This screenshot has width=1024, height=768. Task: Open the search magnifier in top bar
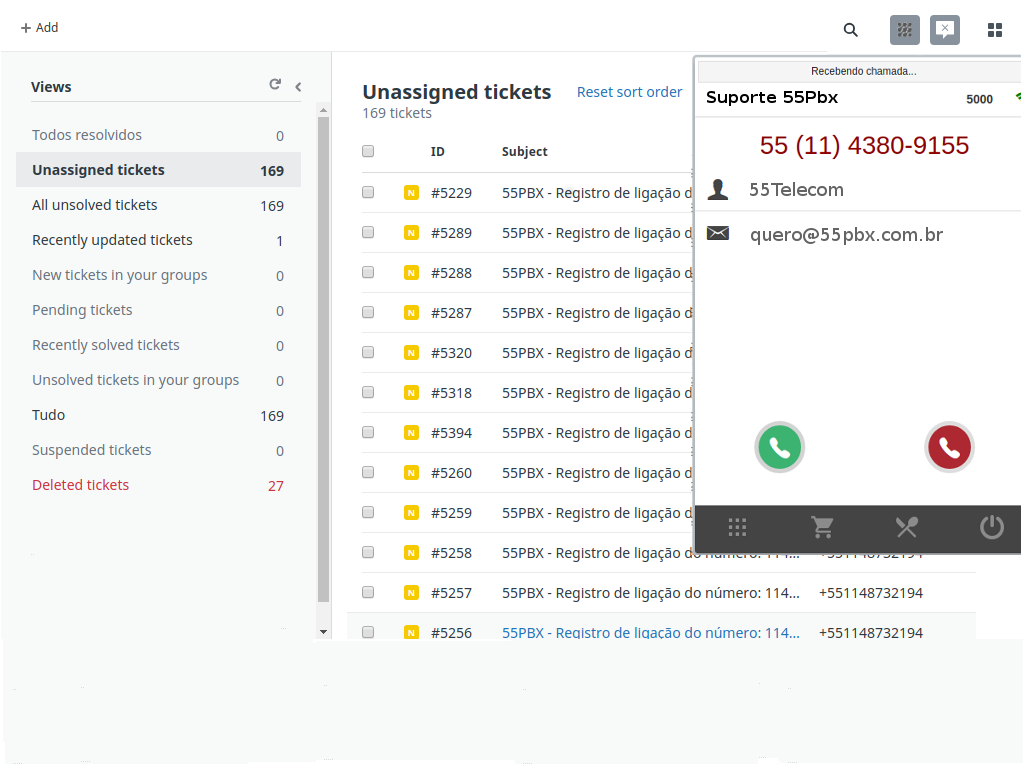(x=851, y=30)
